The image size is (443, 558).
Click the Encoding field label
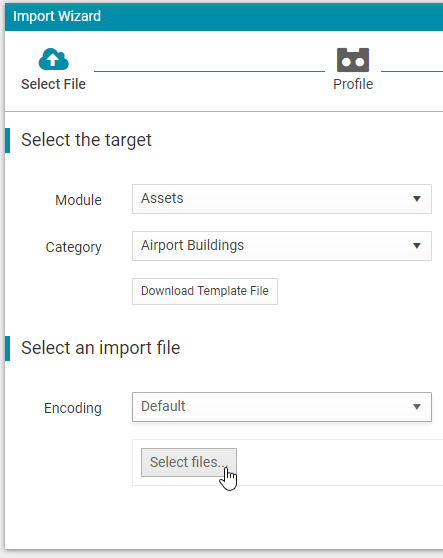(x=73, y=408)
